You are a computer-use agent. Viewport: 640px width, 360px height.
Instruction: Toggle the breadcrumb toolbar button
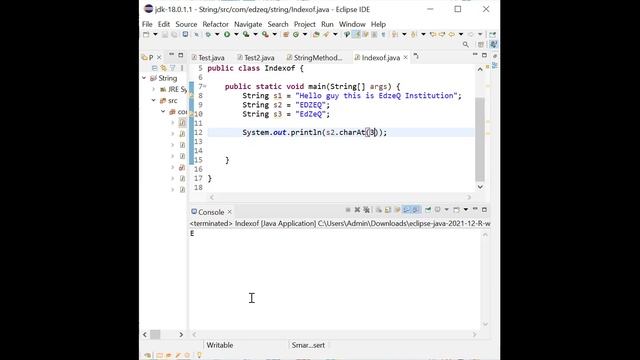tap(347, 35)
